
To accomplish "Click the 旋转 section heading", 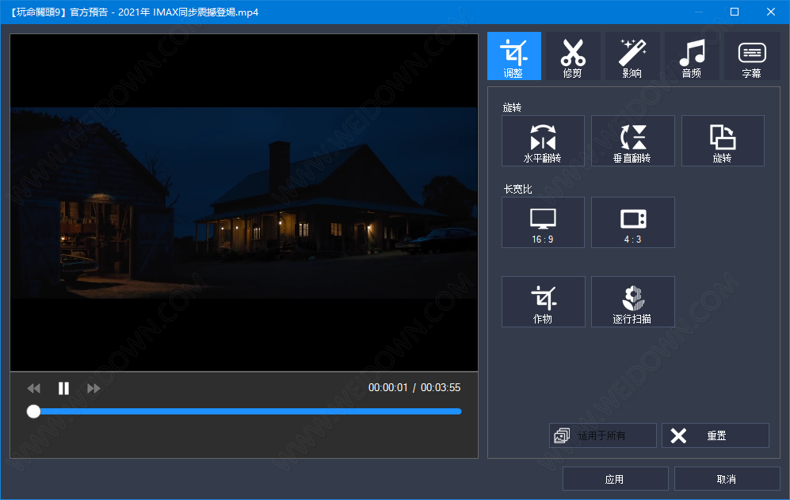I will point(512,107).
